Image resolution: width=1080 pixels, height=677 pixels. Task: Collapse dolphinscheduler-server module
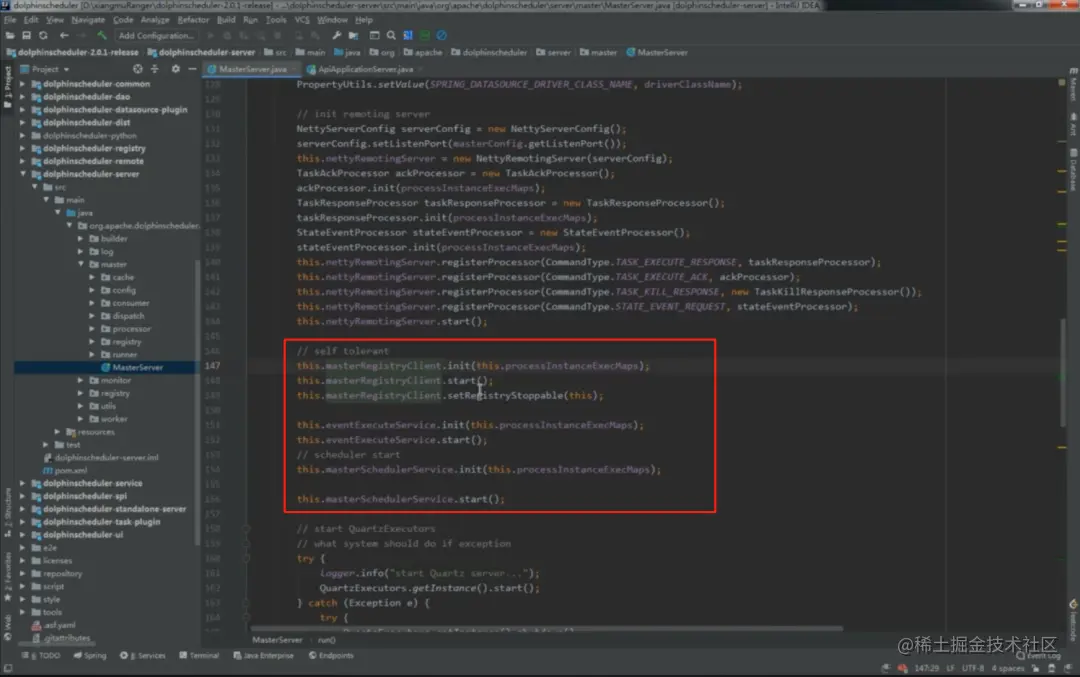[23, 174]
